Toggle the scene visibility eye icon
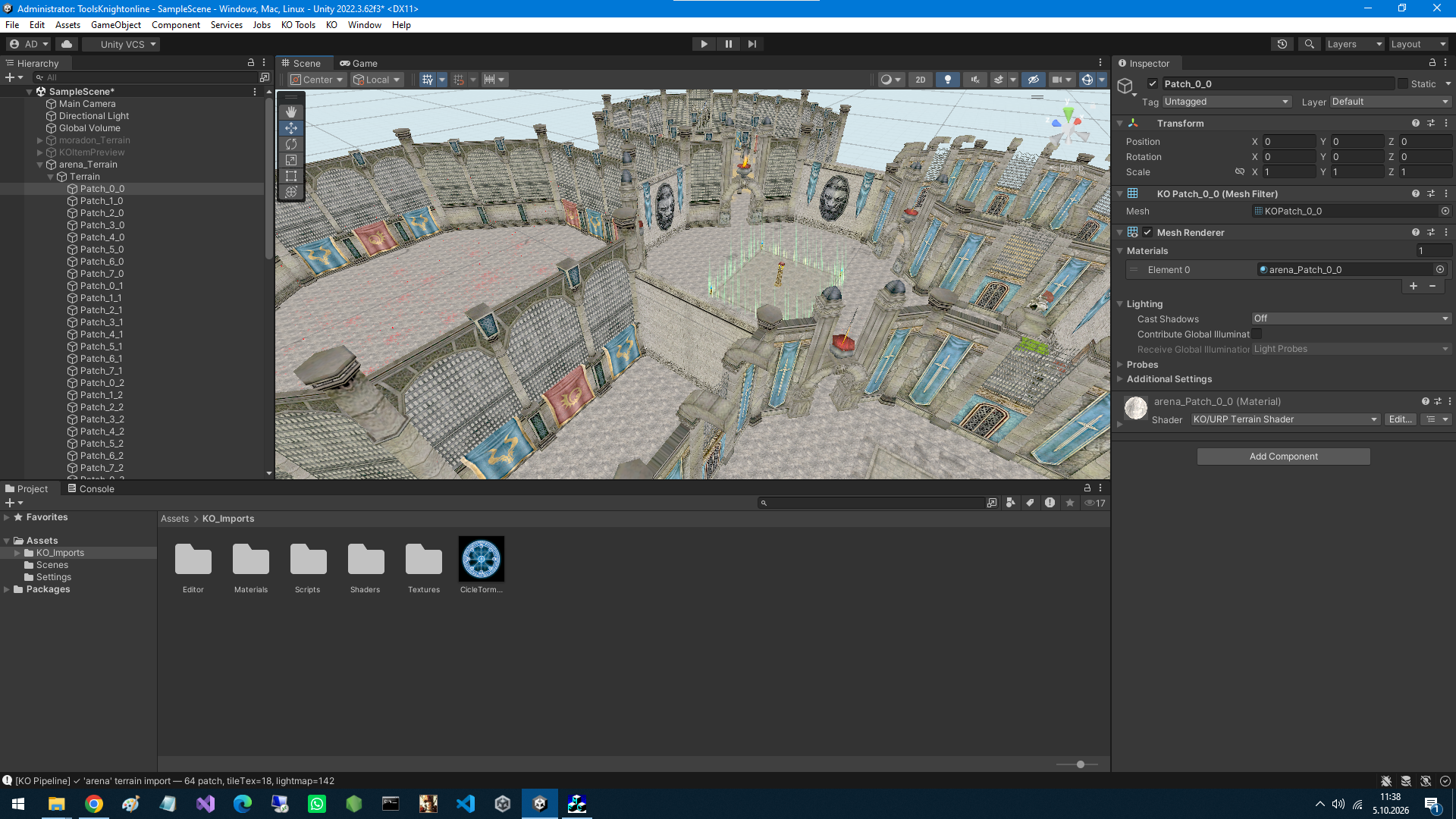Viewport: 1456px width, 819px height. 1033,80
